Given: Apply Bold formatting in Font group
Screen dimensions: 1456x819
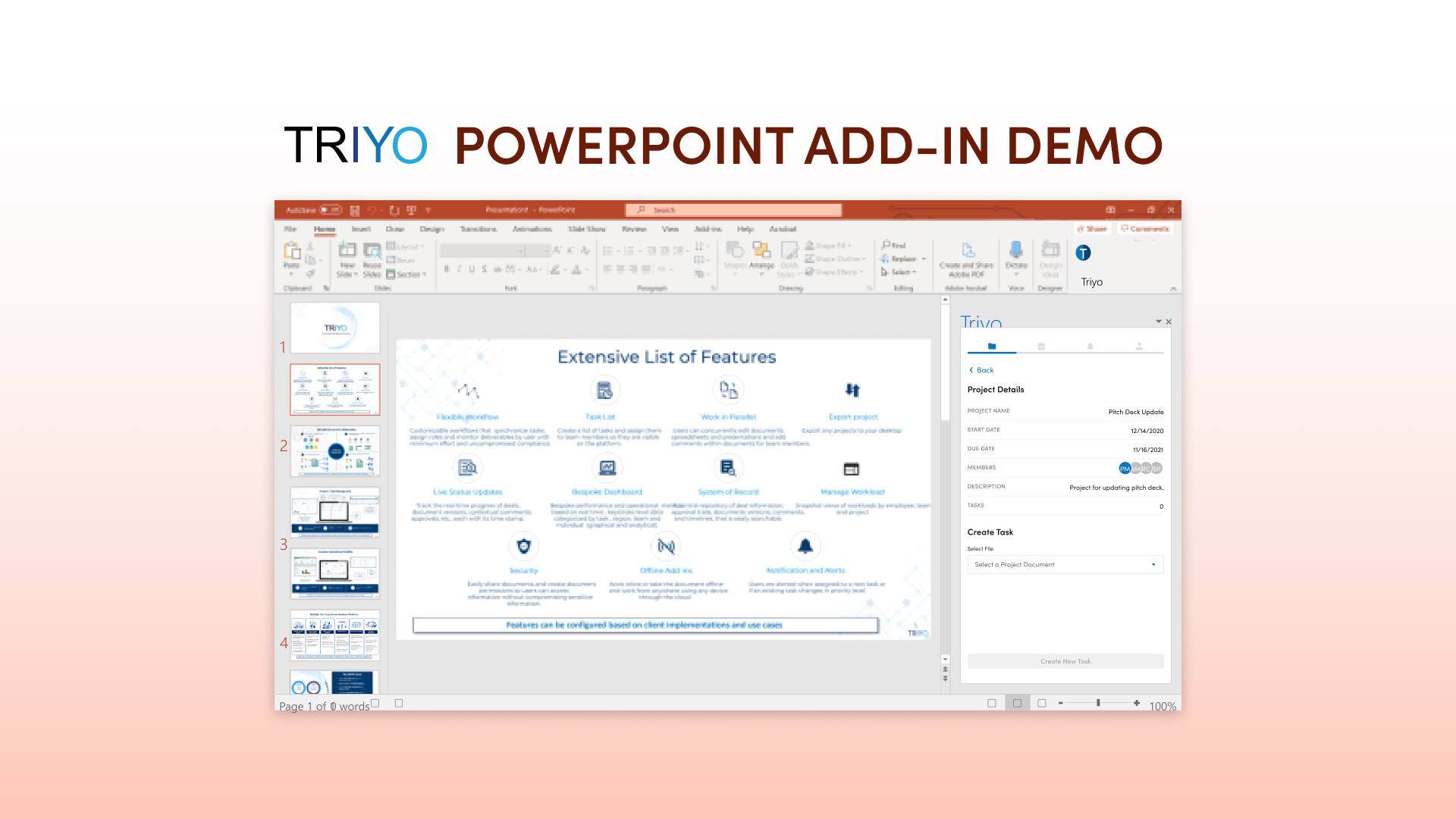Looking at the screenshot, I should pyautogui.click(x=447, y=269).
